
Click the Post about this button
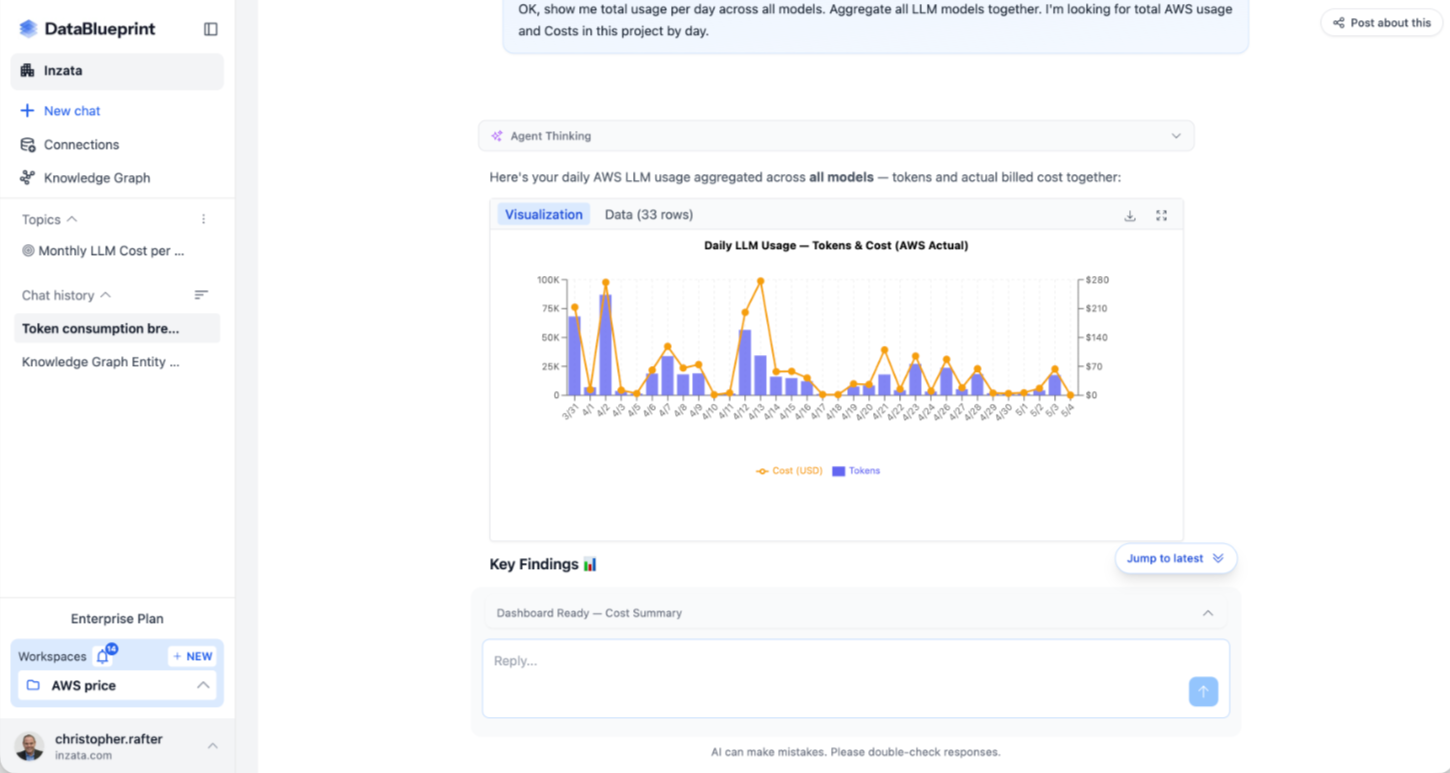pos(1382,23)
